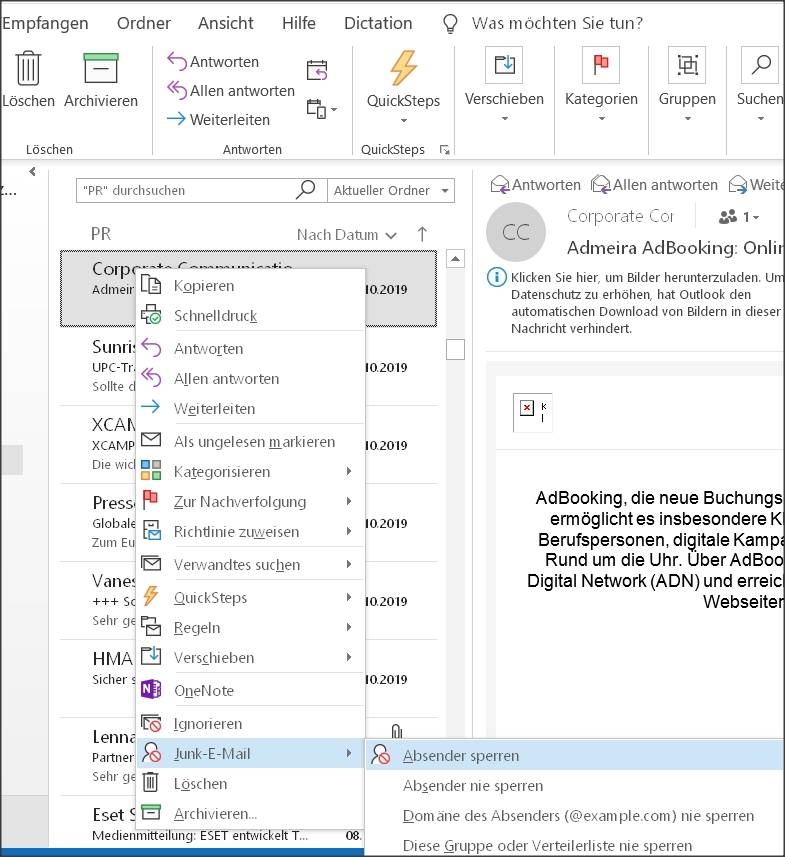This screenshot has width=785, height=857.
Task: Click the QuickSteps lightning icon in ribbon
Action: pos(403,68)
